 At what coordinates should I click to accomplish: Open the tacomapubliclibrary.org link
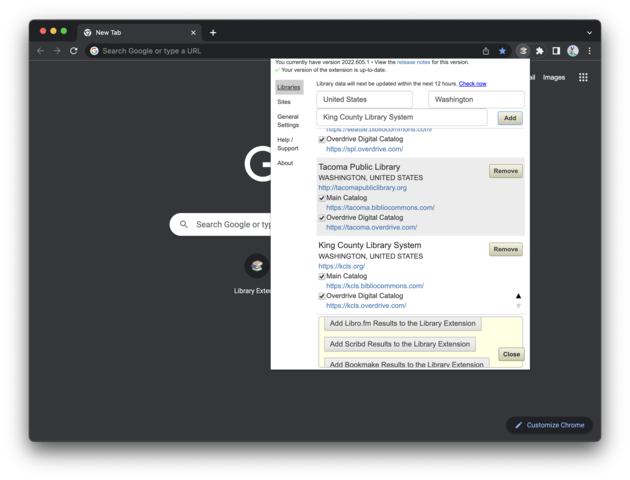tap(362, 188)
